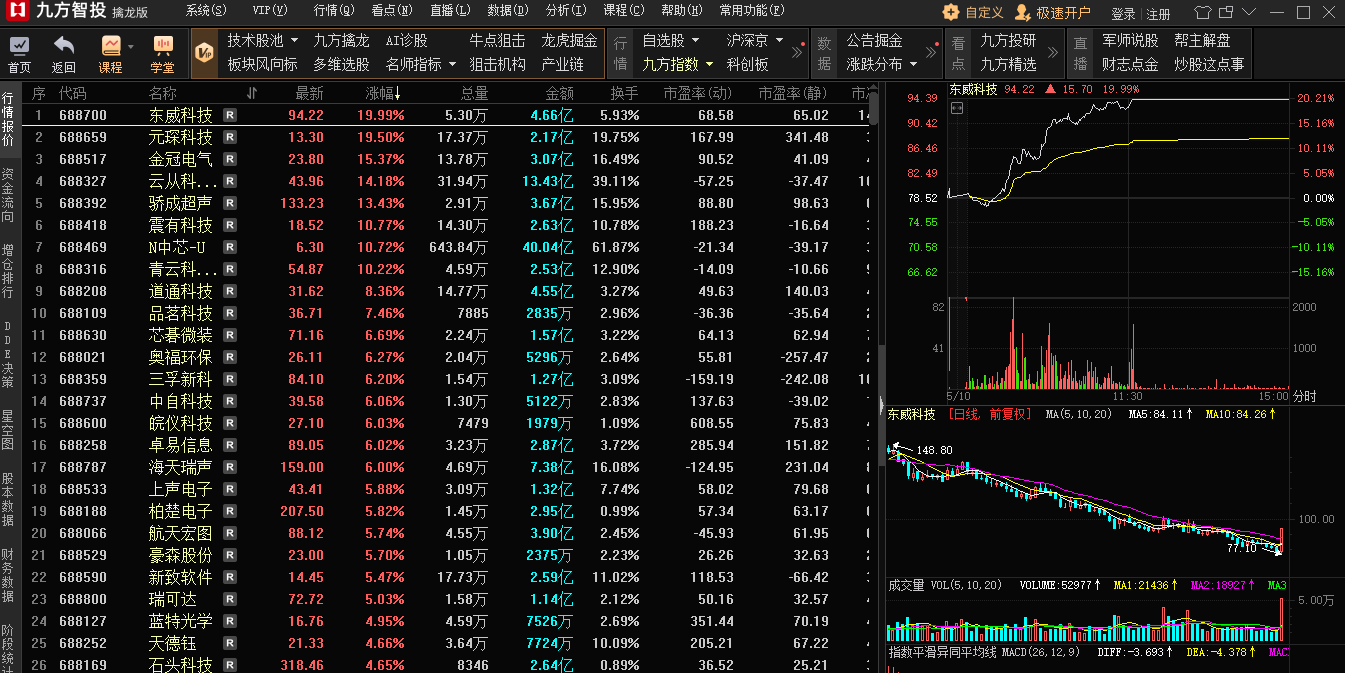Click the 极速开户 fast account icon
Image resolution: width=1345 pixels, height=673 pixels.
pyautogui.click(x=1022, y=13)
